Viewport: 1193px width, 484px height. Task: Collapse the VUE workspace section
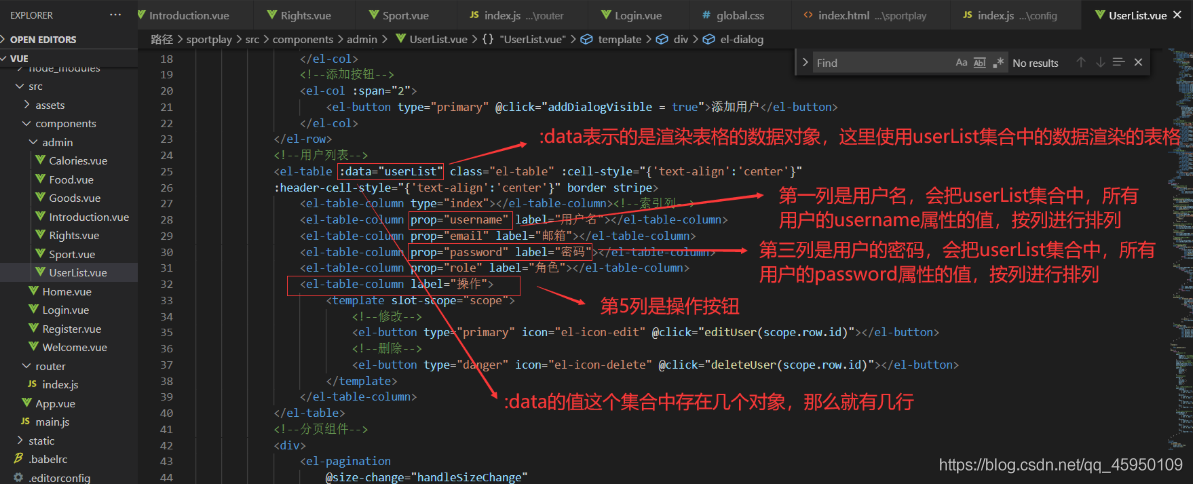click(68, 59)
